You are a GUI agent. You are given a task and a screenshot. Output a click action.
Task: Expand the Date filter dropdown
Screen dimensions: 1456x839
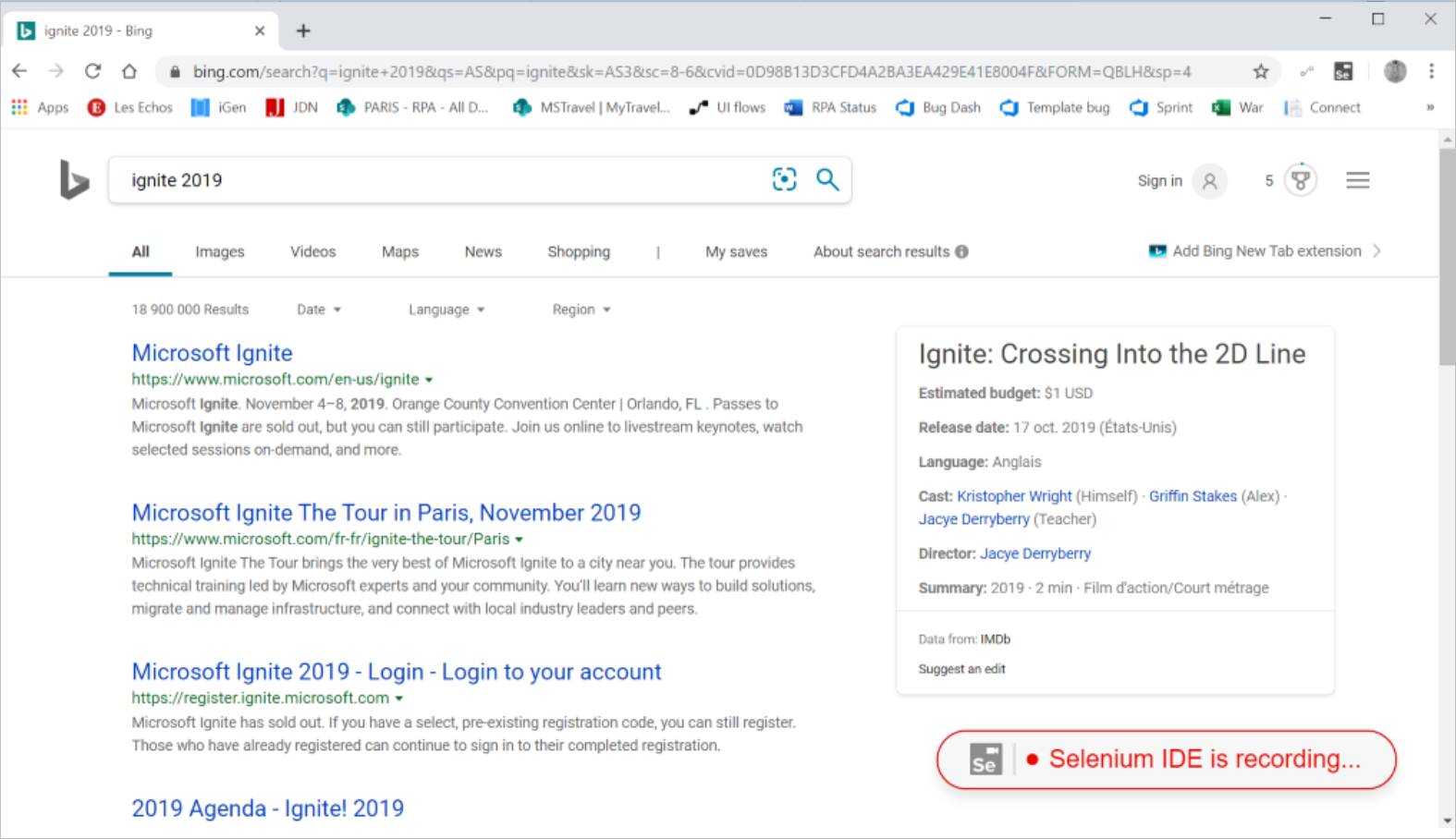(319, 310)
